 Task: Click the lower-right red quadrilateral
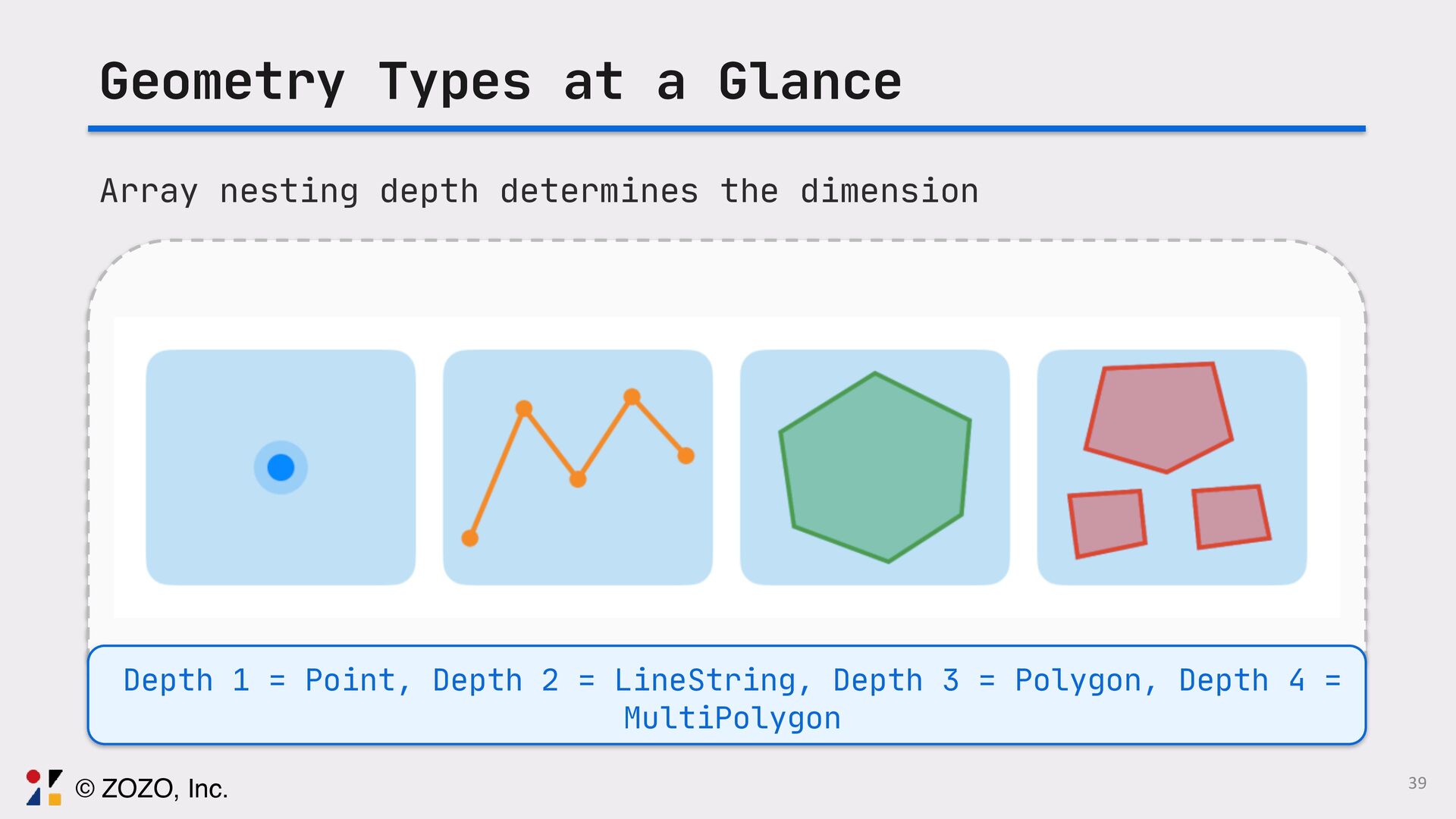click(x=1230, y=516)
